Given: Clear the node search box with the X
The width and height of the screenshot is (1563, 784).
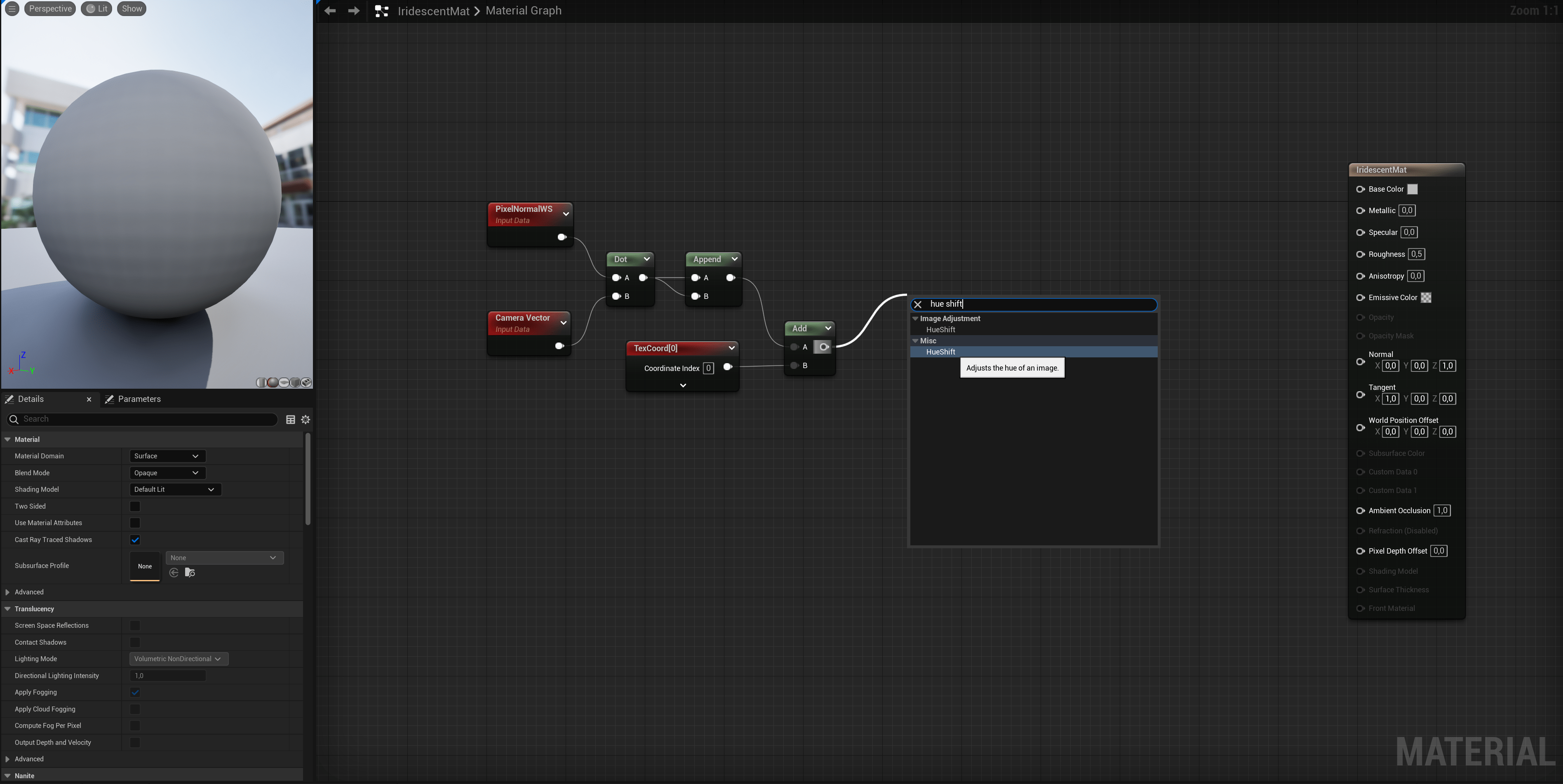Looking at the screenshot, I should pos(917,305).
